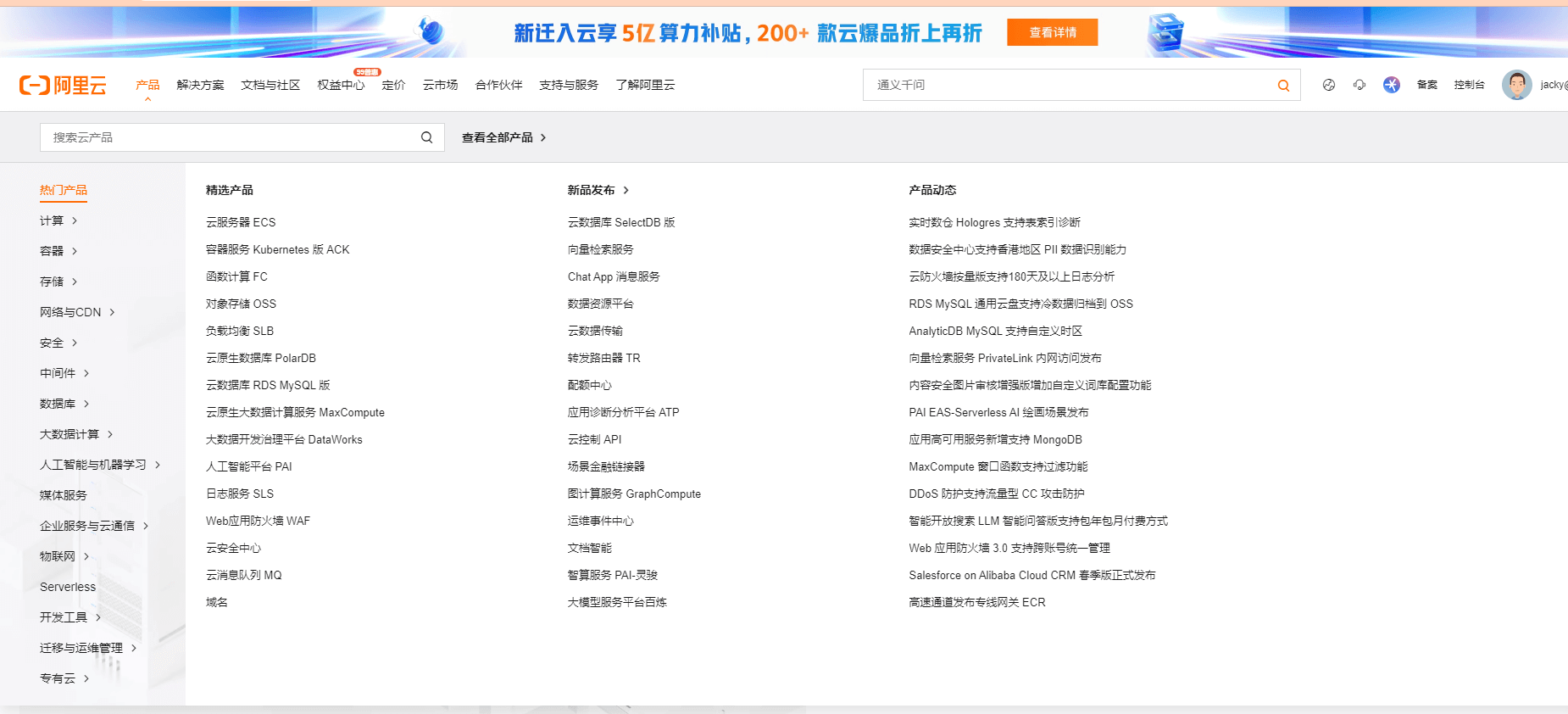Open 云原生数据库 PolarDB
Viewport: 1568px width, 714px height.
pos(261,358)
